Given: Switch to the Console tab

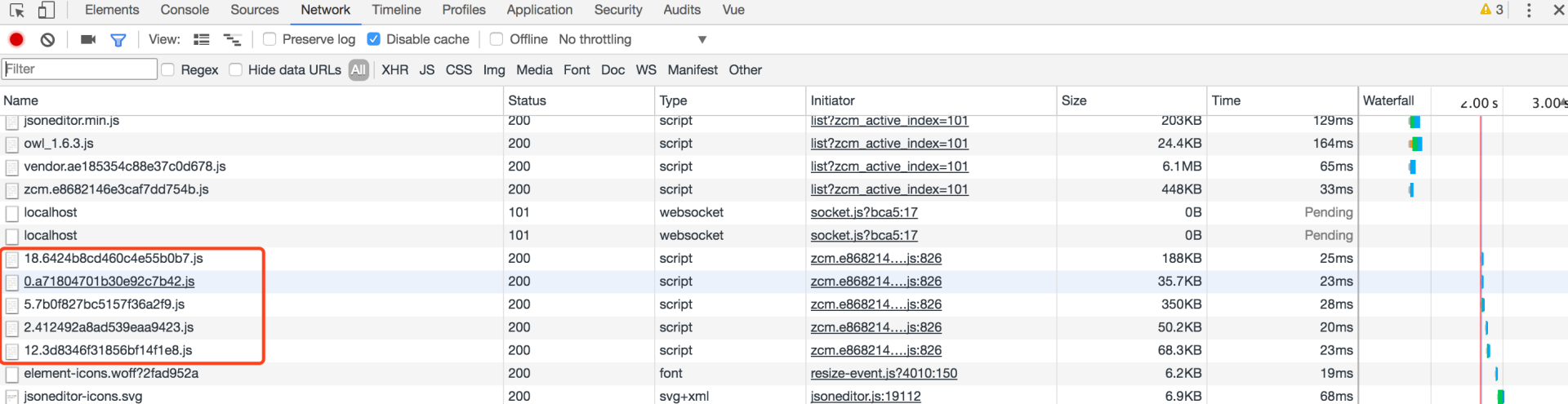Looking at the screenshot, I should [x=185, y=10].
